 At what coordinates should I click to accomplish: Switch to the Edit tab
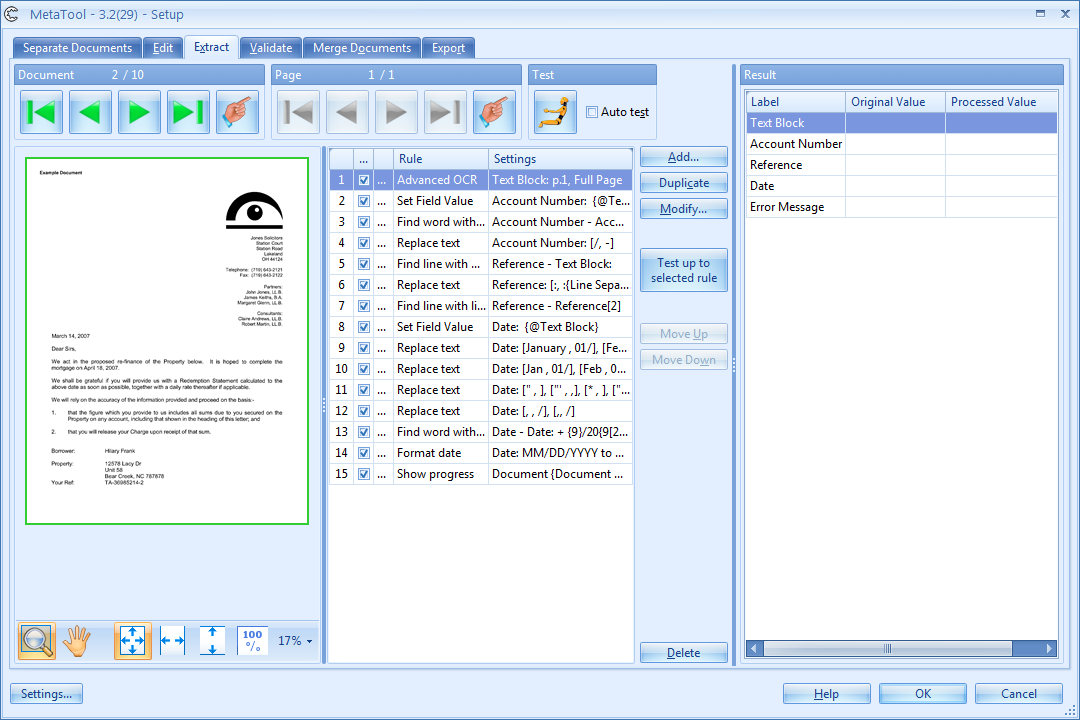163,48
